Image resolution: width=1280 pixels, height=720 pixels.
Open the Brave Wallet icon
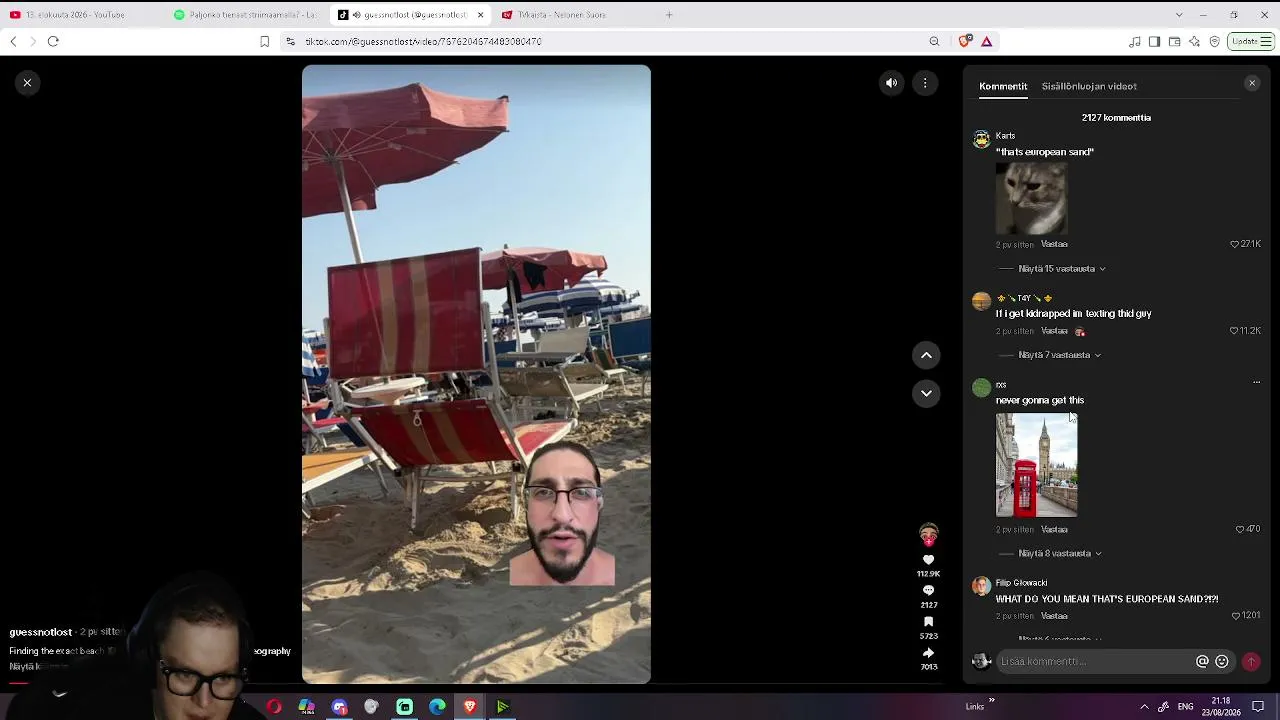click(1174, 41)
